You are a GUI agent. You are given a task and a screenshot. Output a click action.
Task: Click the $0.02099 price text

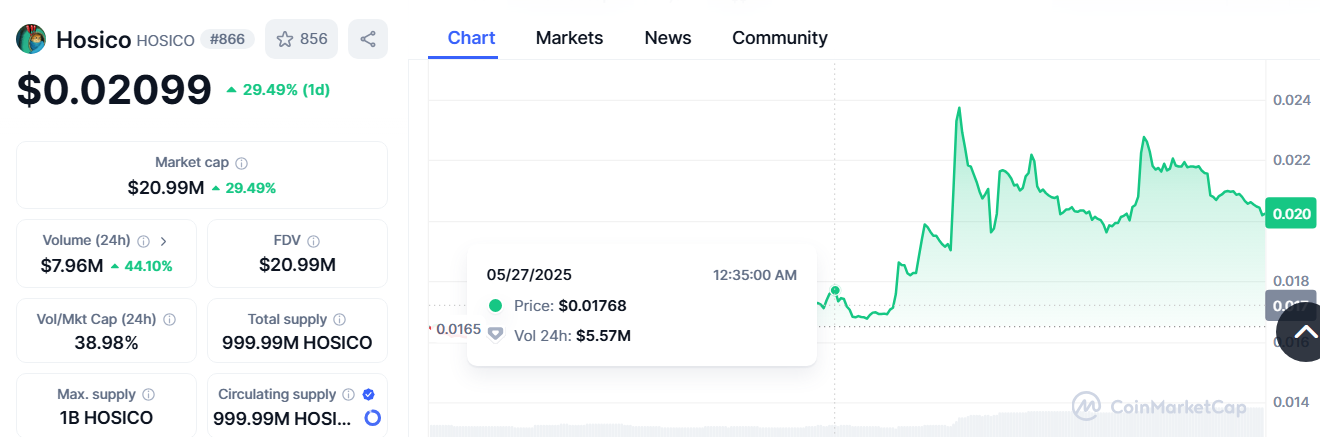pyautogui.click(x=114, y=90)
